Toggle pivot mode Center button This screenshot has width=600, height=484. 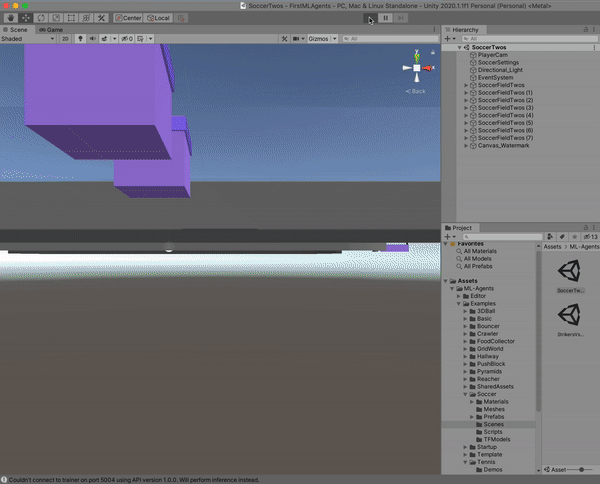128,18
